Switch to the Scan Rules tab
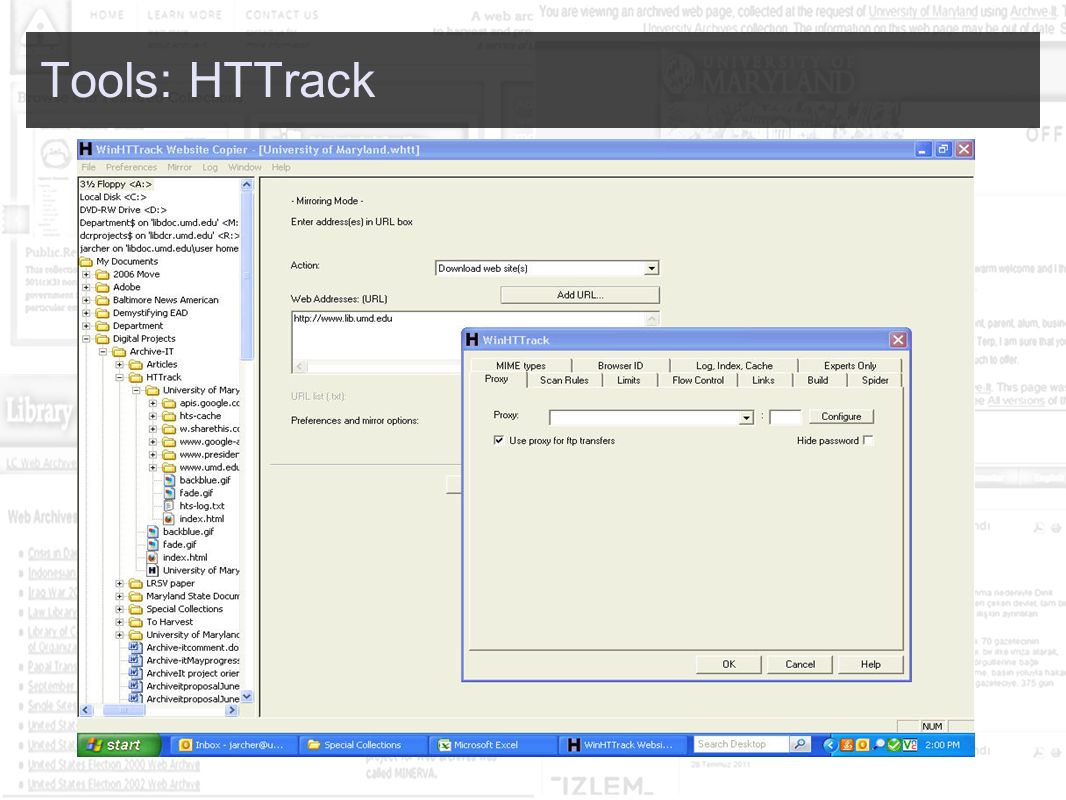1066x800 pixels. pyautogui.click(x=564, y=381)
